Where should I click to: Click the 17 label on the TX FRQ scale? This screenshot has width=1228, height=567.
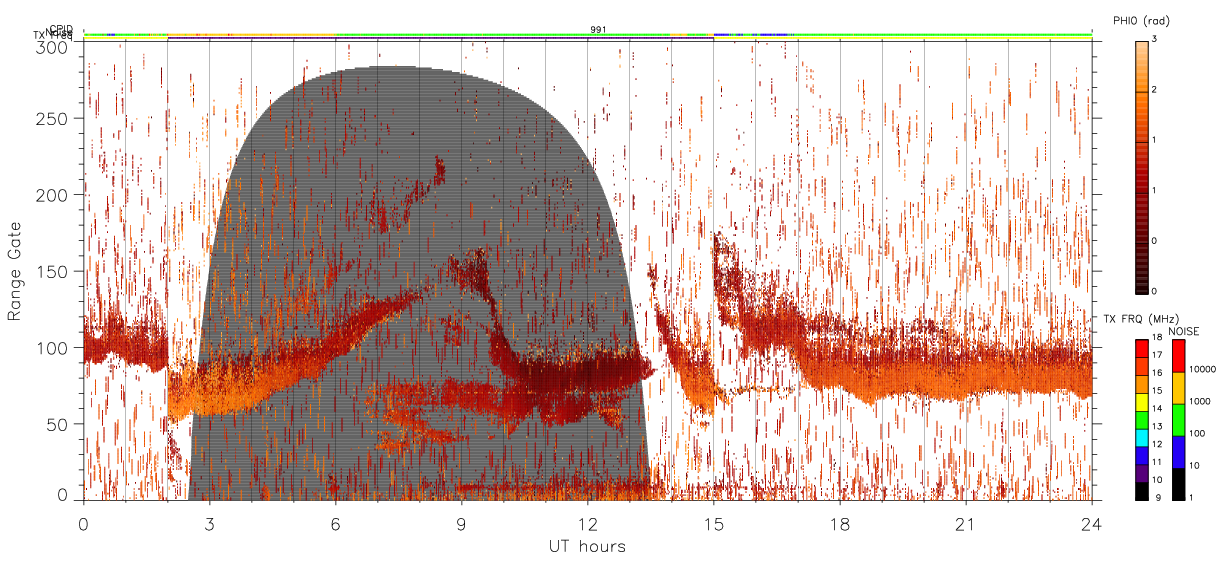click(1158, 354)
